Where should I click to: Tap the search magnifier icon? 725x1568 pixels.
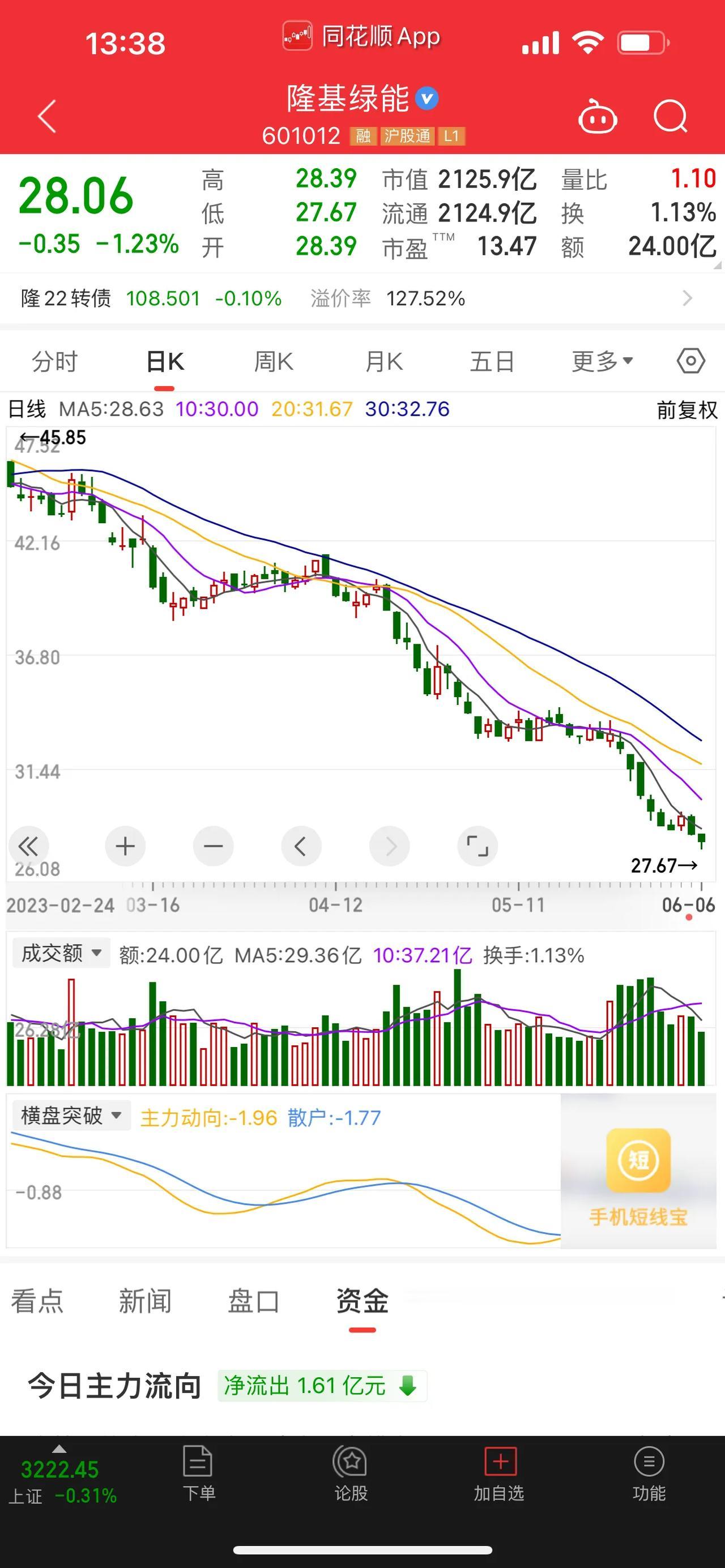[x=670, y=116]
